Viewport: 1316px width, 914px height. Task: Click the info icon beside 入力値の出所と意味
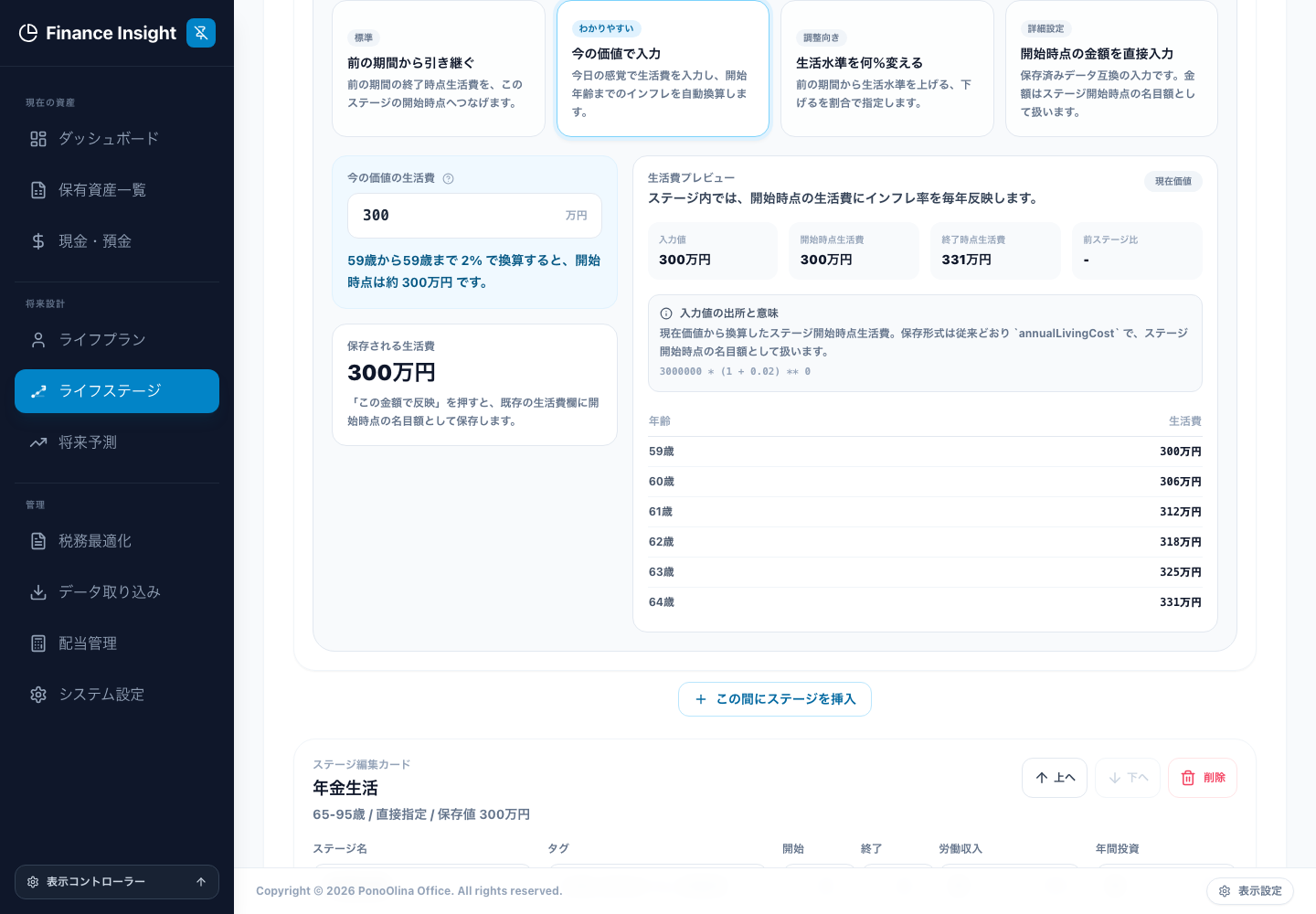[666, 314]
